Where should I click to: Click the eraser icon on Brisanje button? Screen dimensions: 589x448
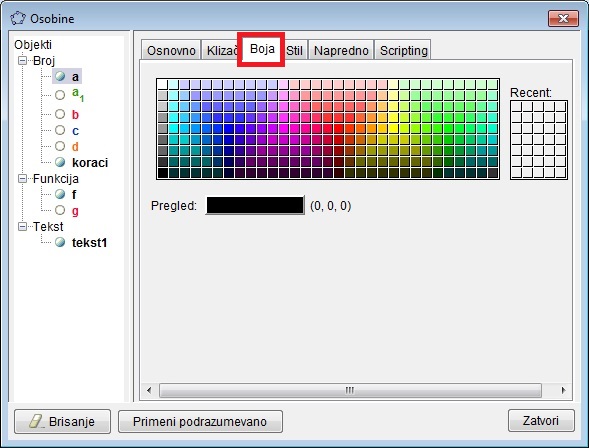[36, 421]
